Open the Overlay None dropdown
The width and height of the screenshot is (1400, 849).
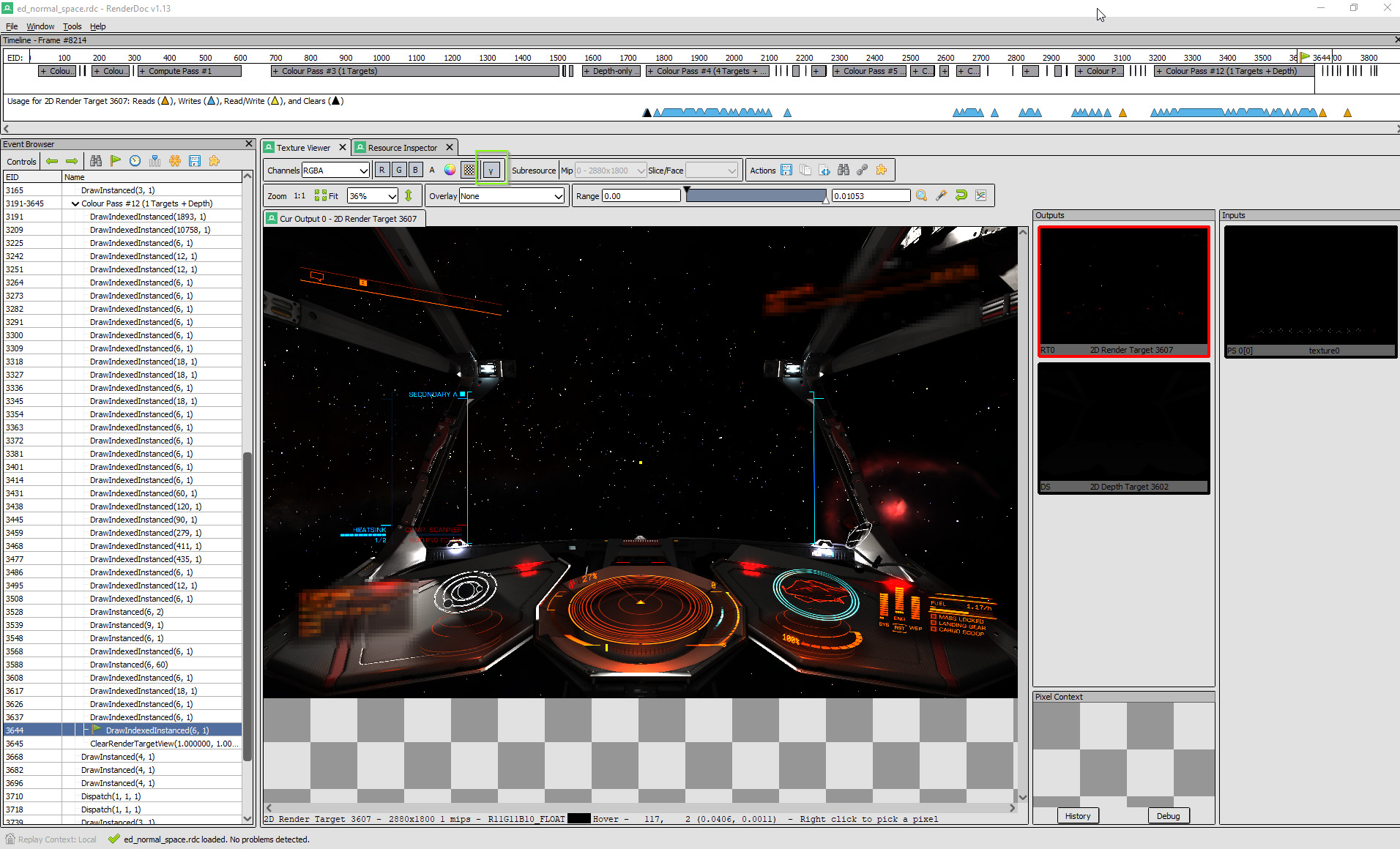pos(512,195)
